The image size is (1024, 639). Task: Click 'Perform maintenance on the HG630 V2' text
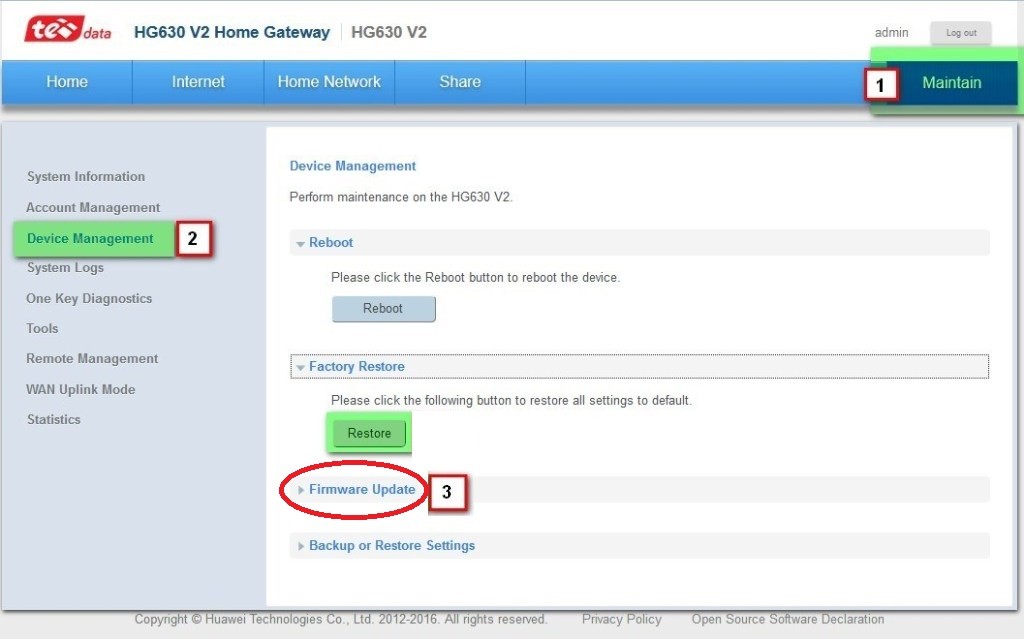tap(401, 197)
